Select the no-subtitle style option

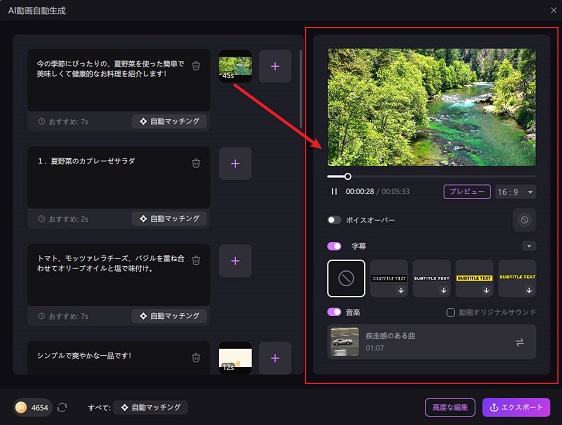346,278
